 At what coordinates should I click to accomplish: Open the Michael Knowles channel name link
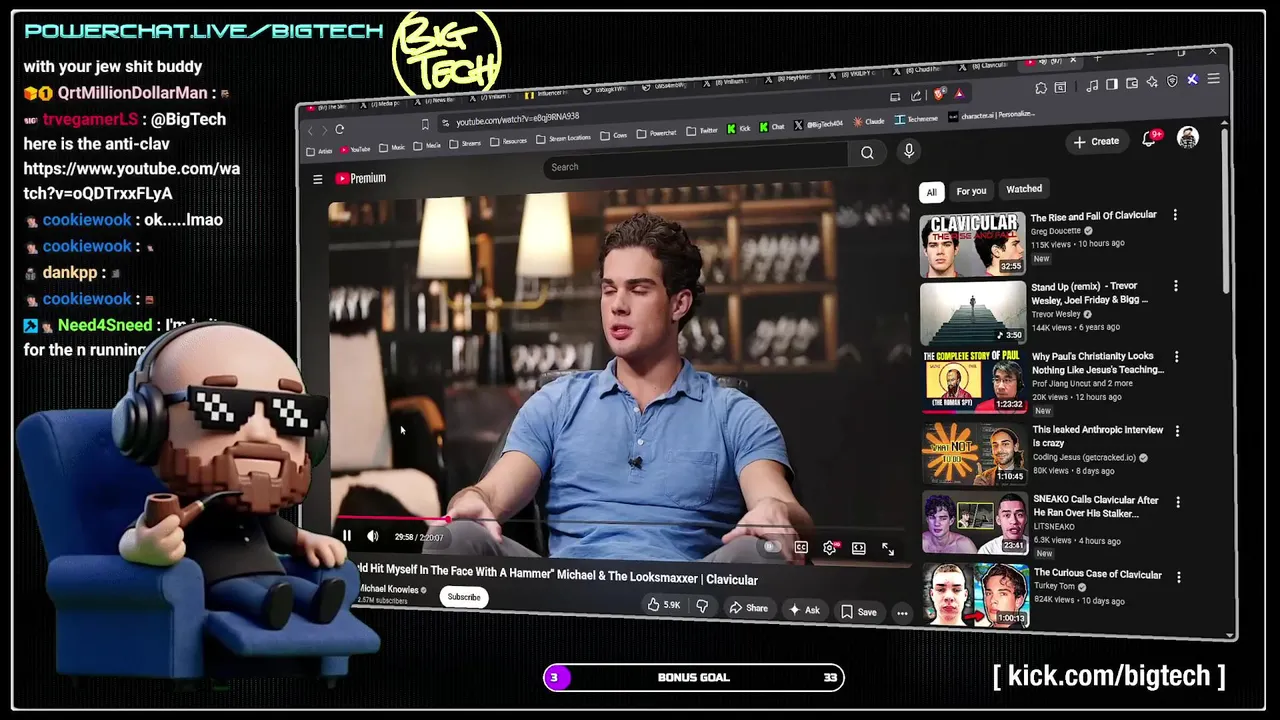pos(389,589)
